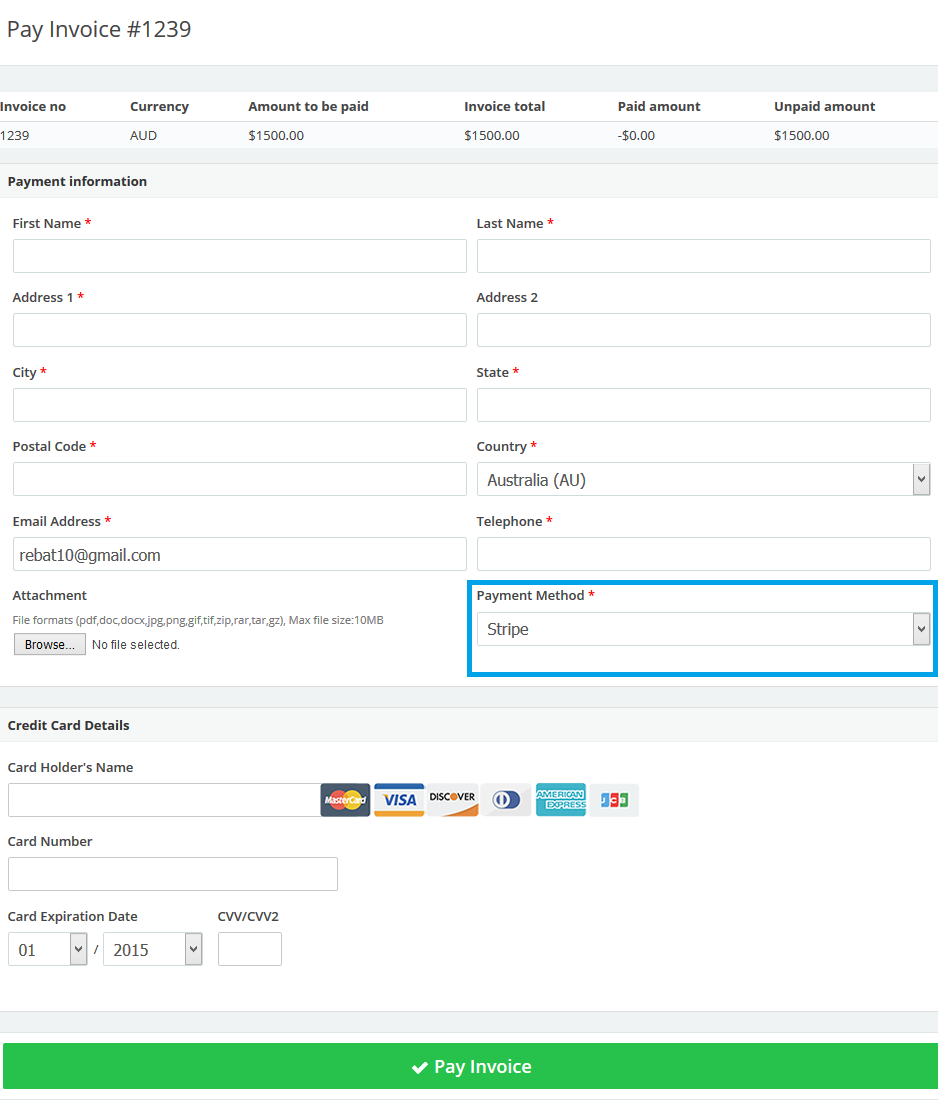Click the MasterCard card icon

(345, 800)
